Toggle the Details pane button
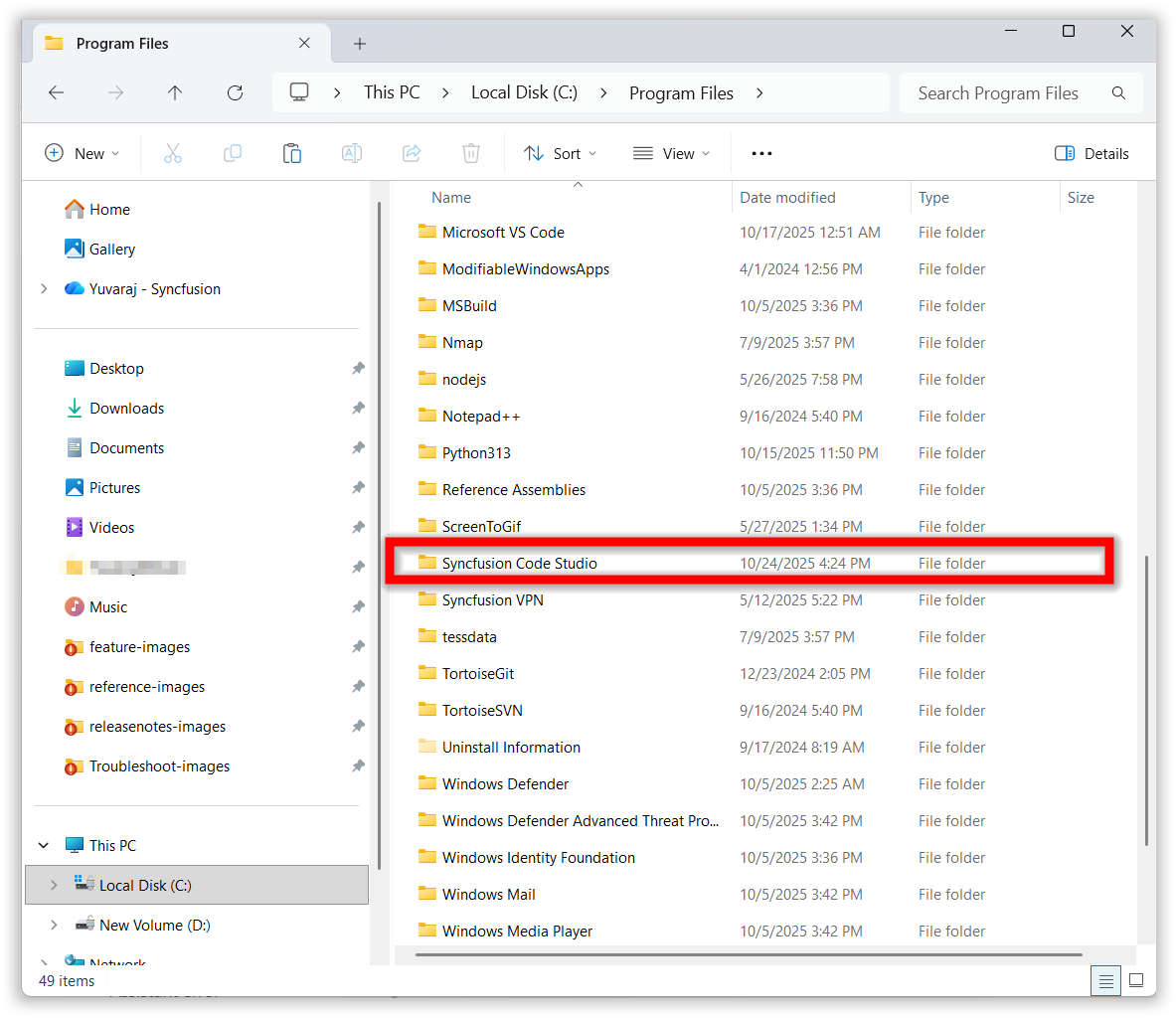Viewport: 1176px width, 1018px height. (1092, 153)
